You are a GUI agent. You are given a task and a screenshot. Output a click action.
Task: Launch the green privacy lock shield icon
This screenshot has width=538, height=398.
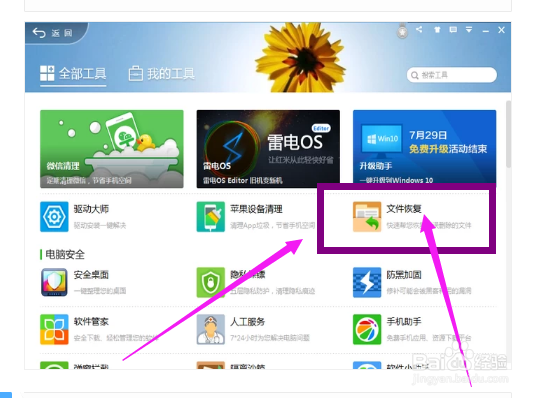click(211, 282)
